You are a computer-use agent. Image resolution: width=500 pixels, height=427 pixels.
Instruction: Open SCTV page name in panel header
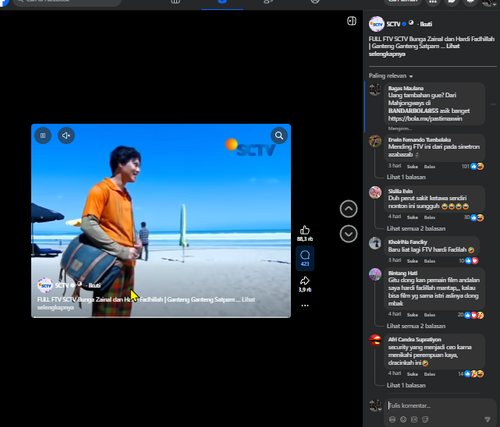click(x=393, y=24)
